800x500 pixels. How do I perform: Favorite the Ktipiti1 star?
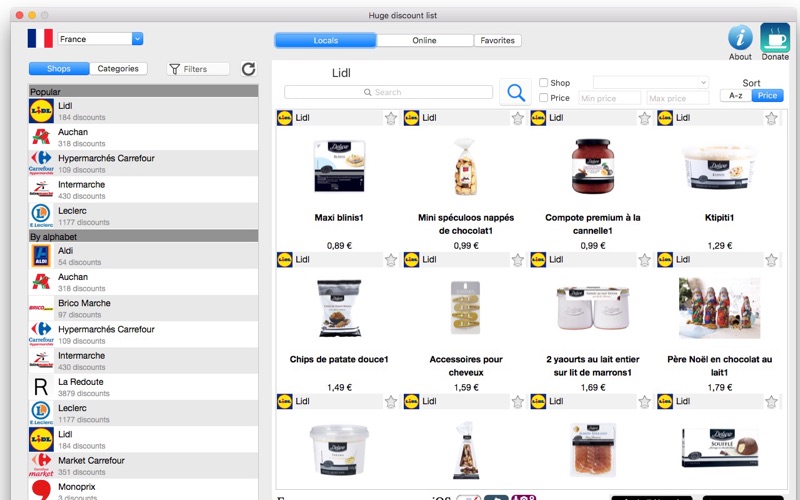tap(771, 118)
